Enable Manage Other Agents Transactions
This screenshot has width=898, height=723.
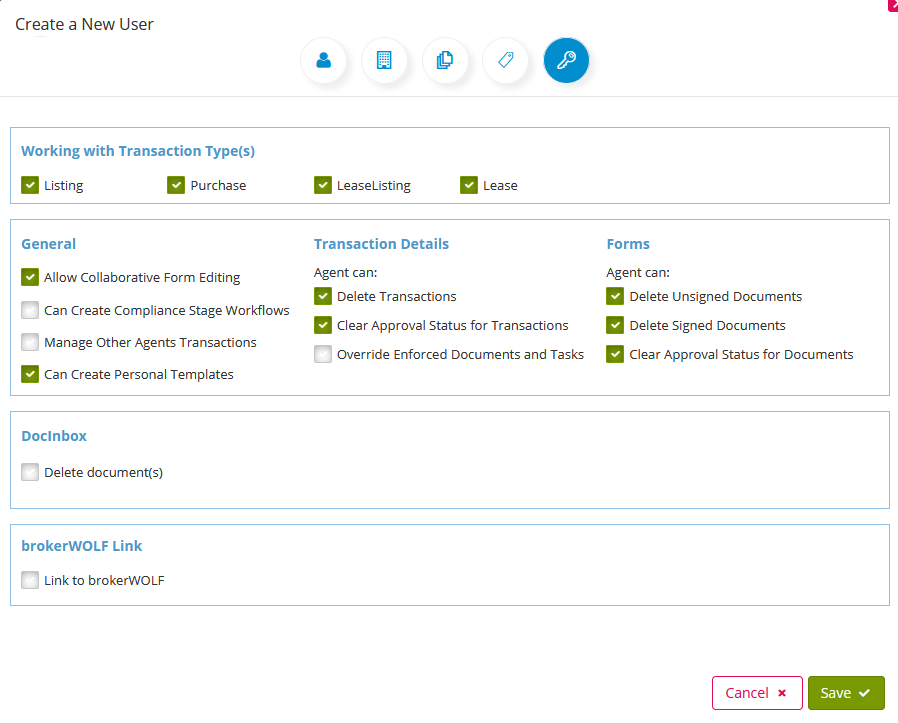point(30,342)
